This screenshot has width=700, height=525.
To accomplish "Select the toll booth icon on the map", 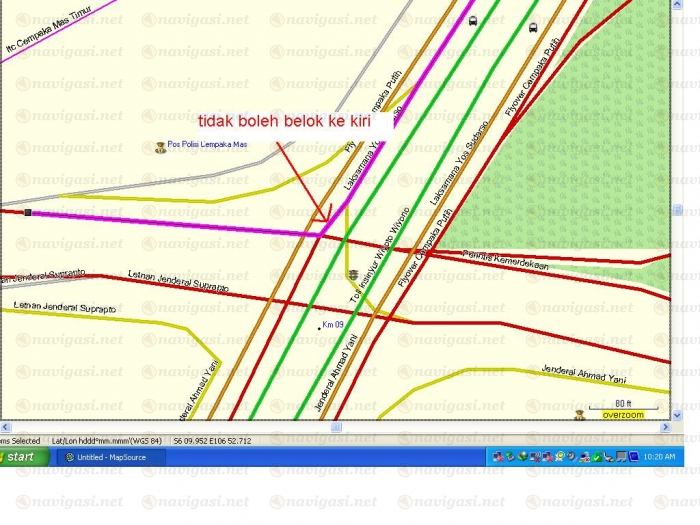I will click(x=354, y=275).
